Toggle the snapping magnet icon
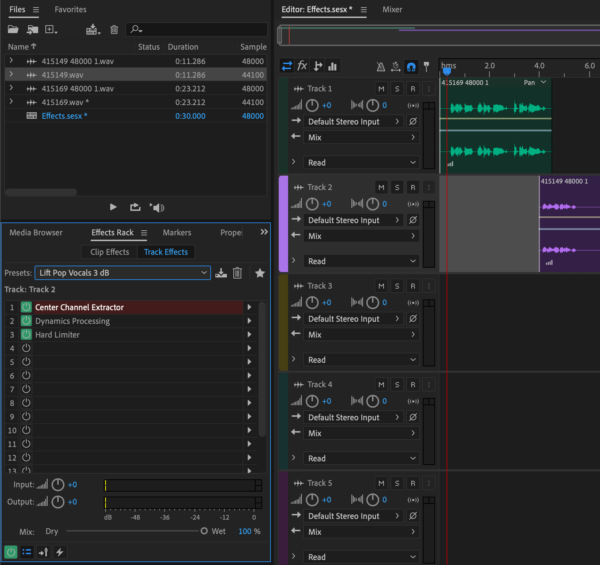The height and width of the screenshot is (565, 600). 411,67
